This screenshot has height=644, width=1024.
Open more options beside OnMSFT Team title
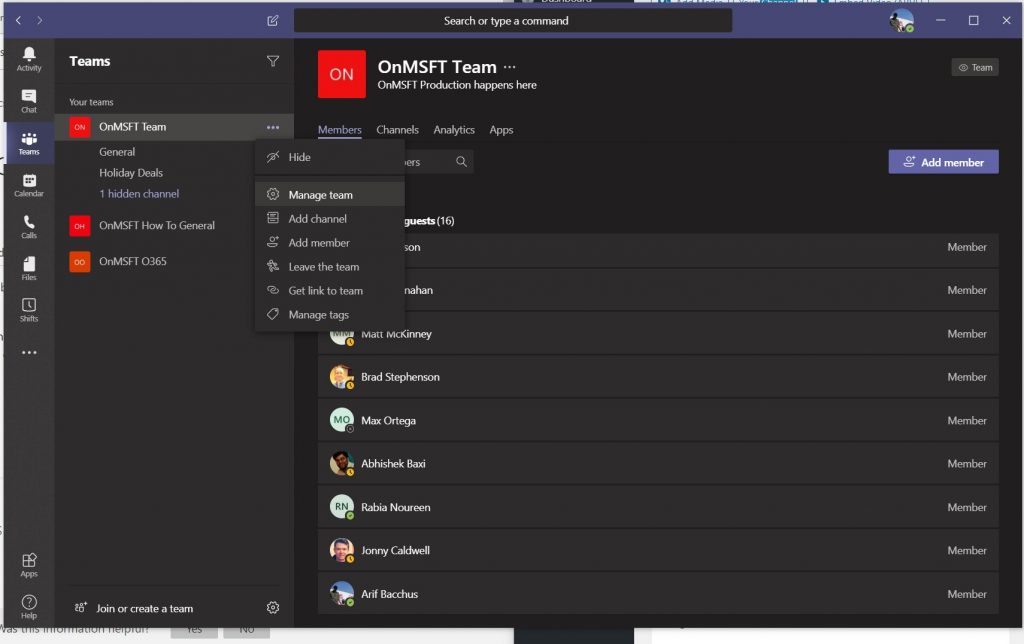coord(509,67)
